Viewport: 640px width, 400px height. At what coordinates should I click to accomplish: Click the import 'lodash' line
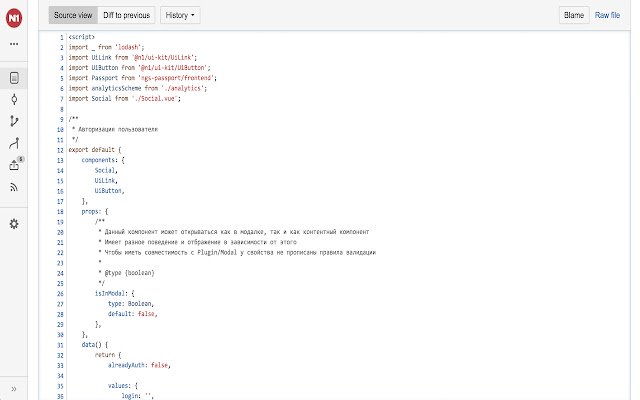pyautogui.click(x=106, y=47)
